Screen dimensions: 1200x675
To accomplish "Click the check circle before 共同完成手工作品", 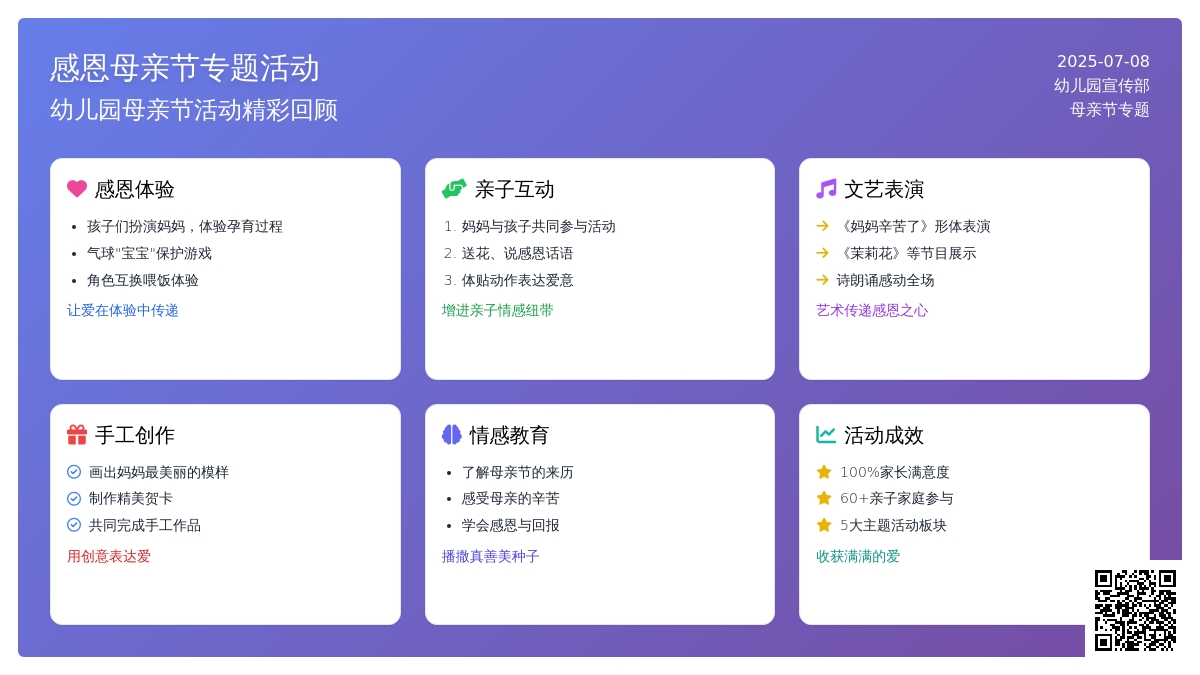I will (74, 525).
